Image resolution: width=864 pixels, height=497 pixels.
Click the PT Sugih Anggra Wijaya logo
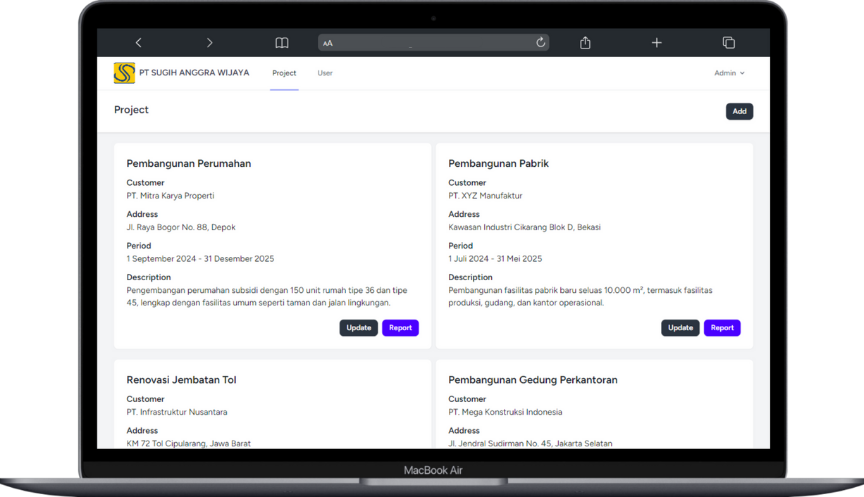tap(124, 73)
